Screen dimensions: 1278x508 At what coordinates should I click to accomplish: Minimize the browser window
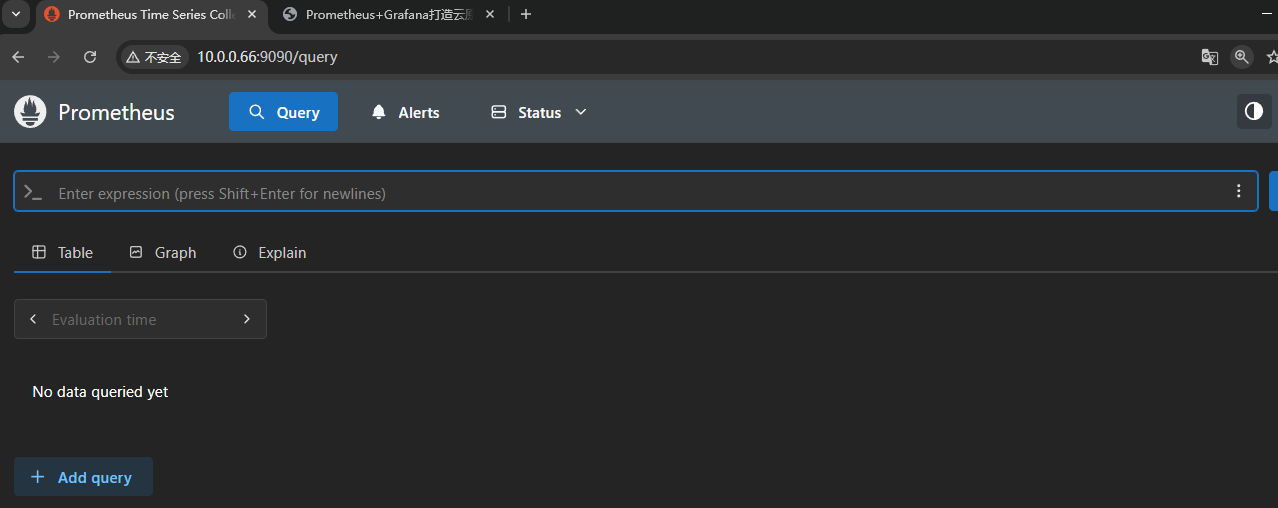click(1268, 14)
